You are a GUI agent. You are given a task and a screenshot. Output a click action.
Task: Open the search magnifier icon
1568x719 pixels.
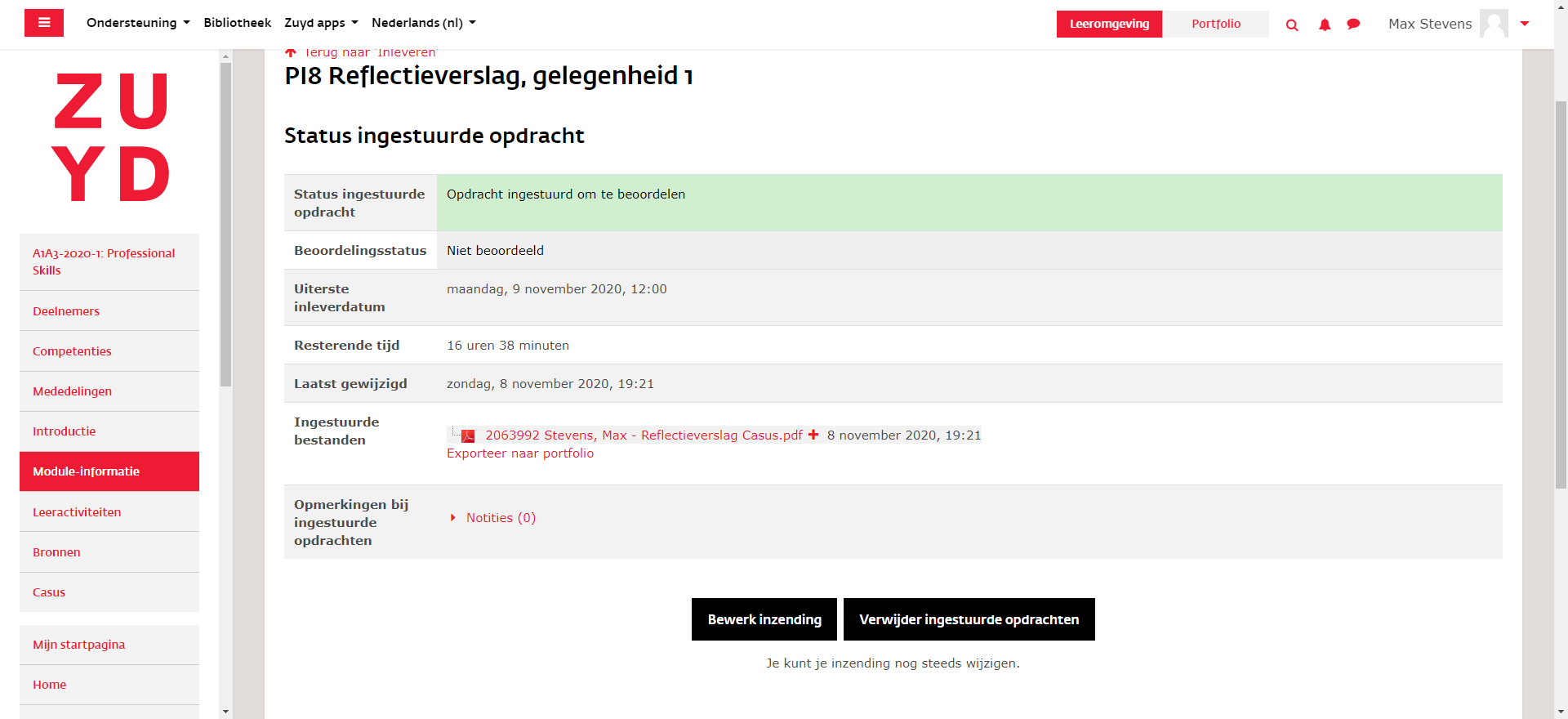point(1292,25)
